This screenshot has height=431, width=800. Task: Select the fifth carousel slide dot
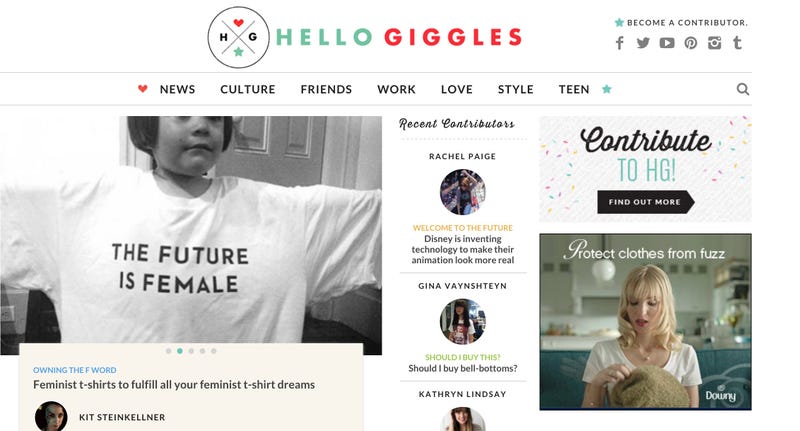(x=213, y=351)
